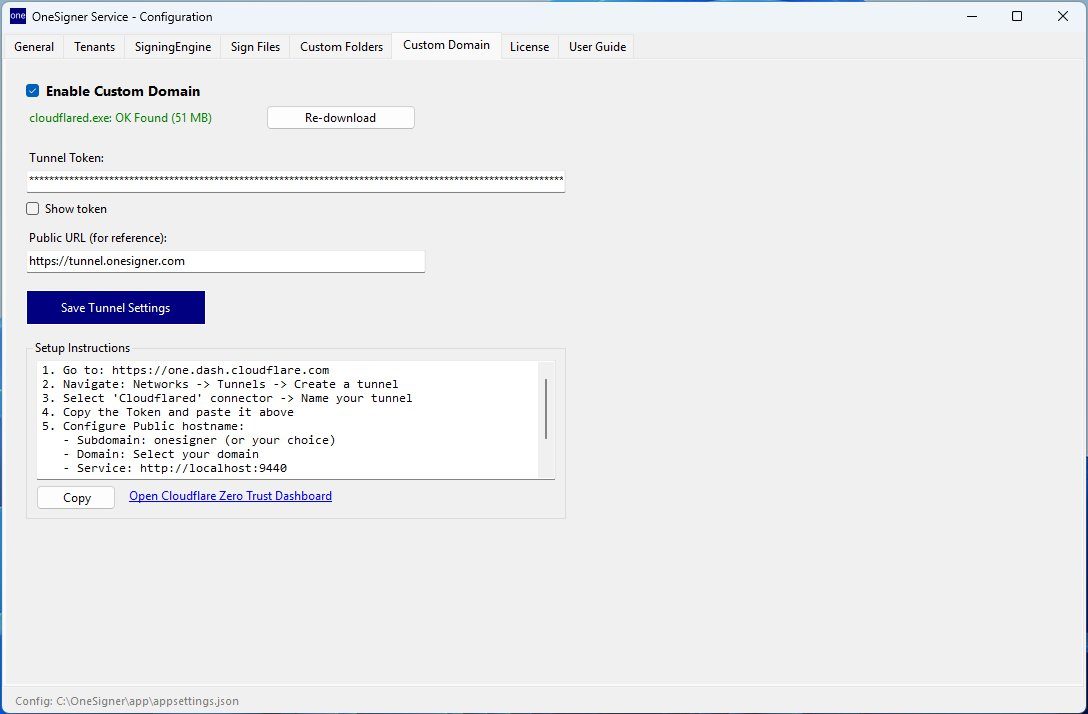
Task: Click the 'Configure Public hostname:' line
Action: [x=143, y=426]
